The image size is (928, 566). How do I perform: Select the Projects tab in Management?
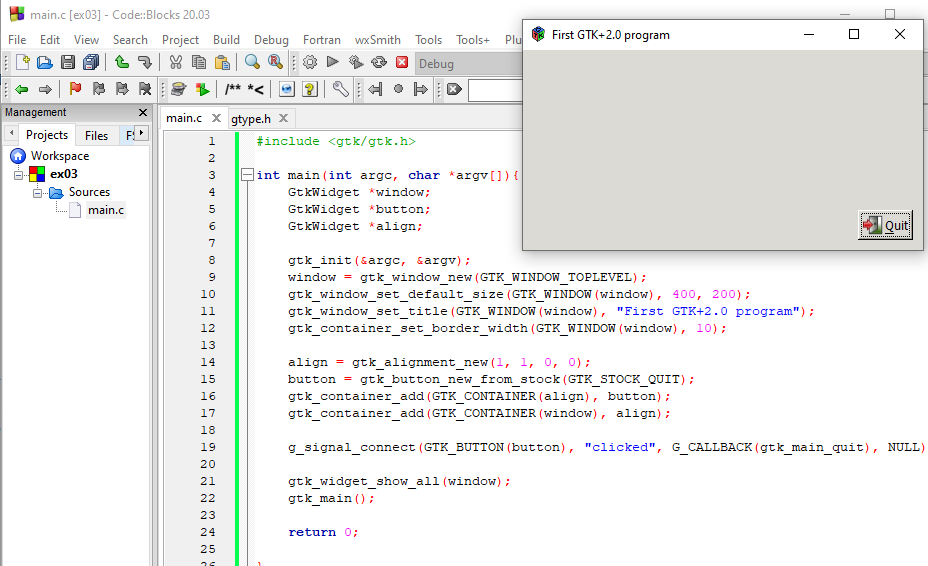[x=47, y=135]
